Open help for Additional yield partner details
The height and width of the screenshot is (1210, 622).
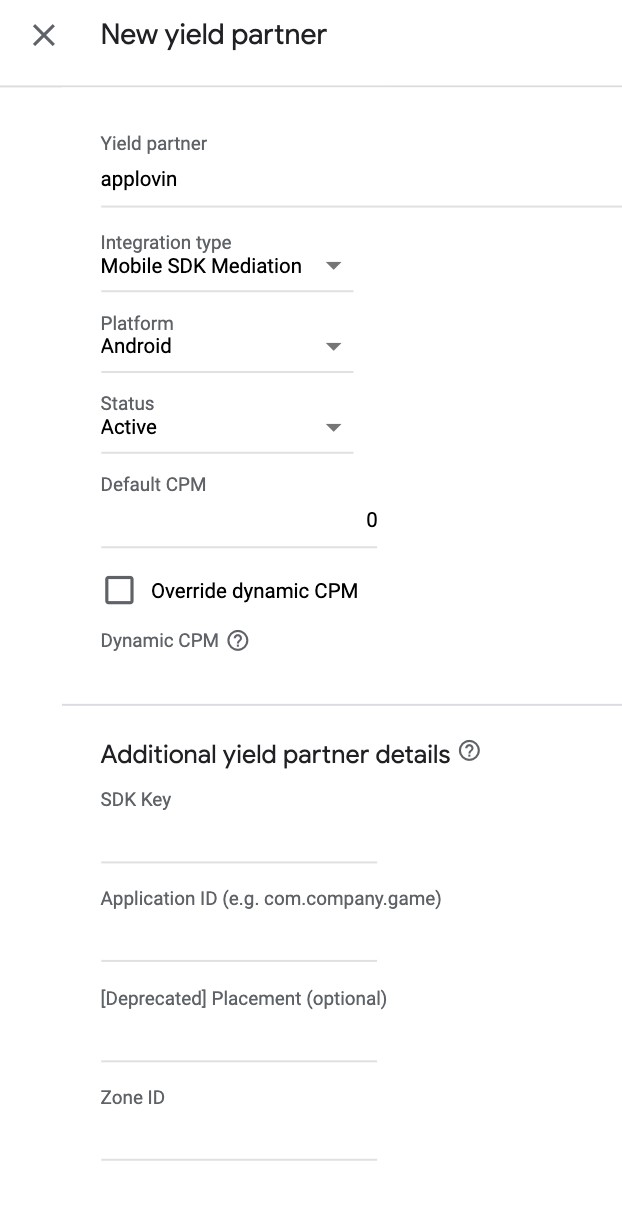pyautogui.click(x=469, y=752)
